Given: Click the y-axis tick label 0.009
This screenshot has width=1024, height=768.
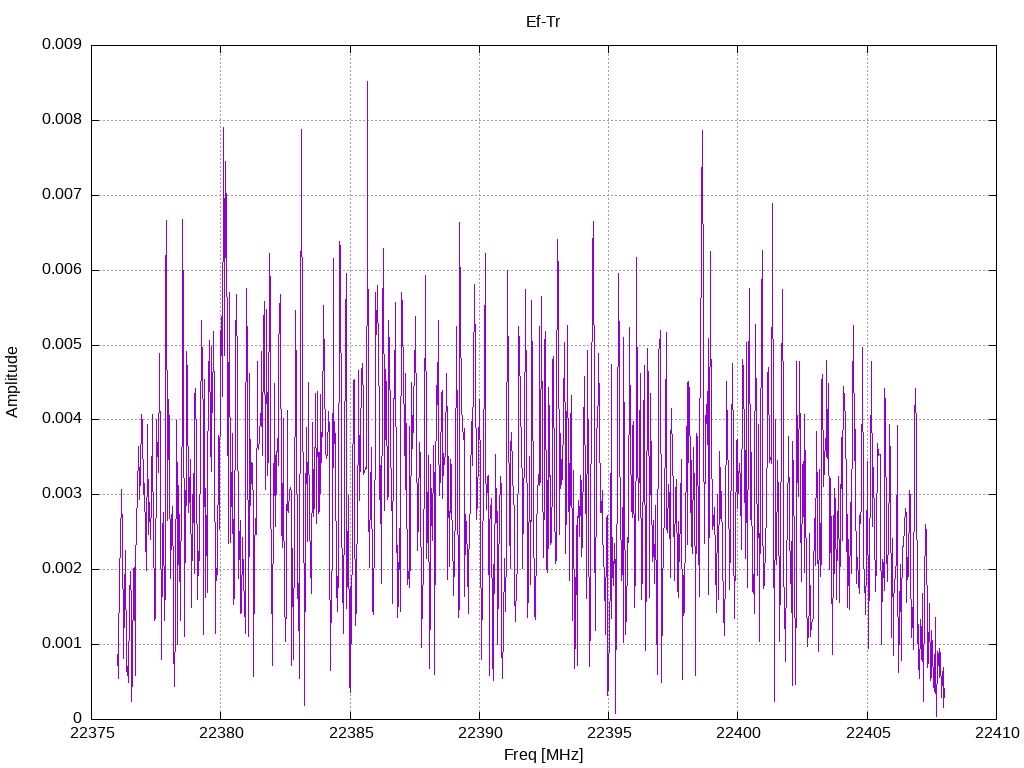Looking at the screenshot, I should coord(62,44).
